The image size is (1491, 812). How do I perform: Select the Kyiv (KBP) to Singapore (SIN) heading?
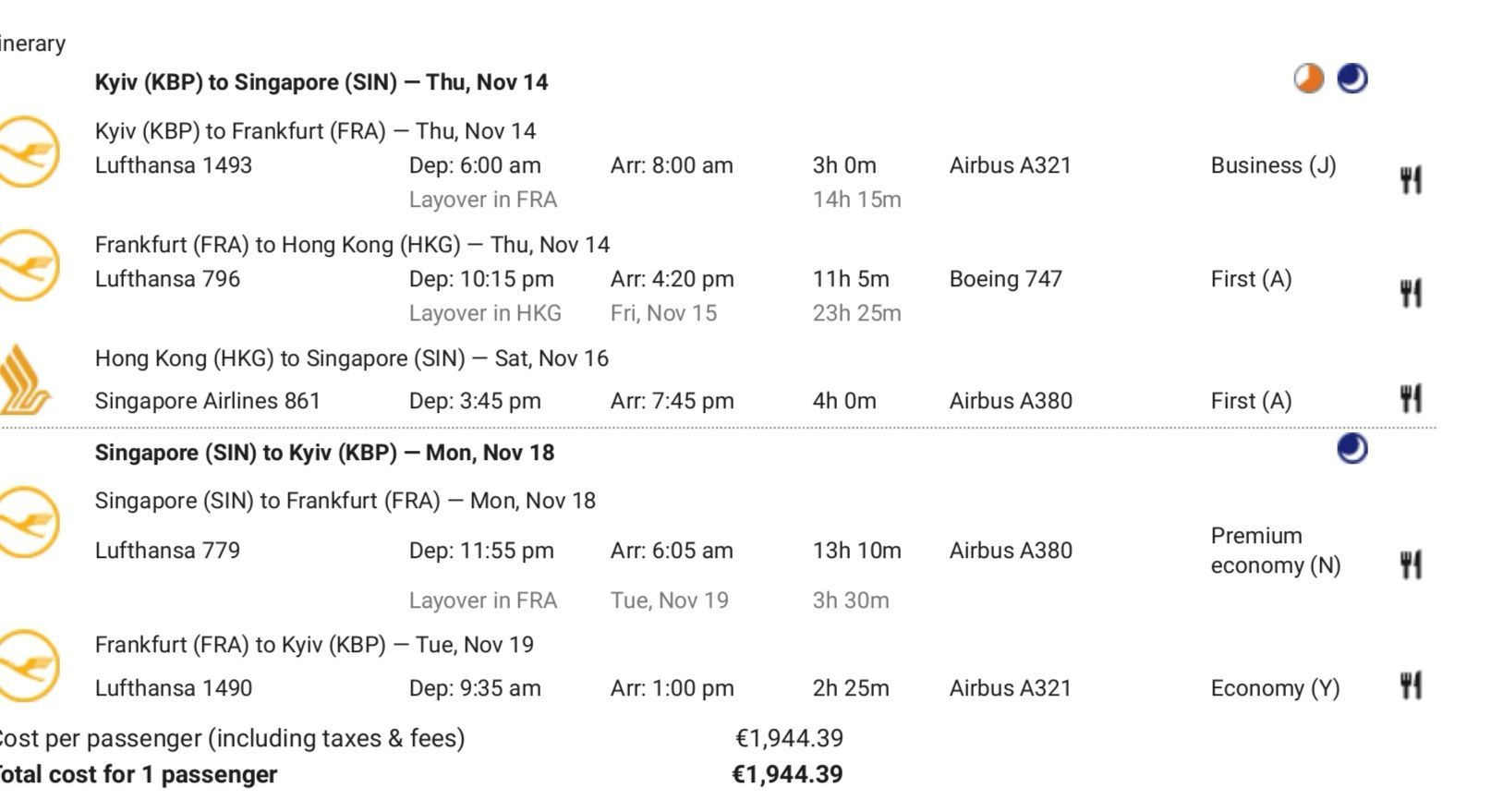[x=321, y=82]
